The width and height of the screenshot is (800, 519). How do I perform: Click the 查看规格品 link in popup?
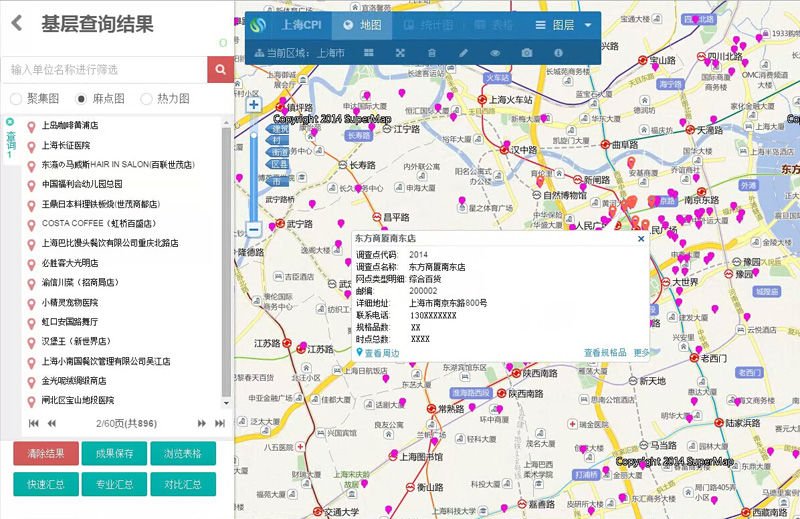coord(605,352)
